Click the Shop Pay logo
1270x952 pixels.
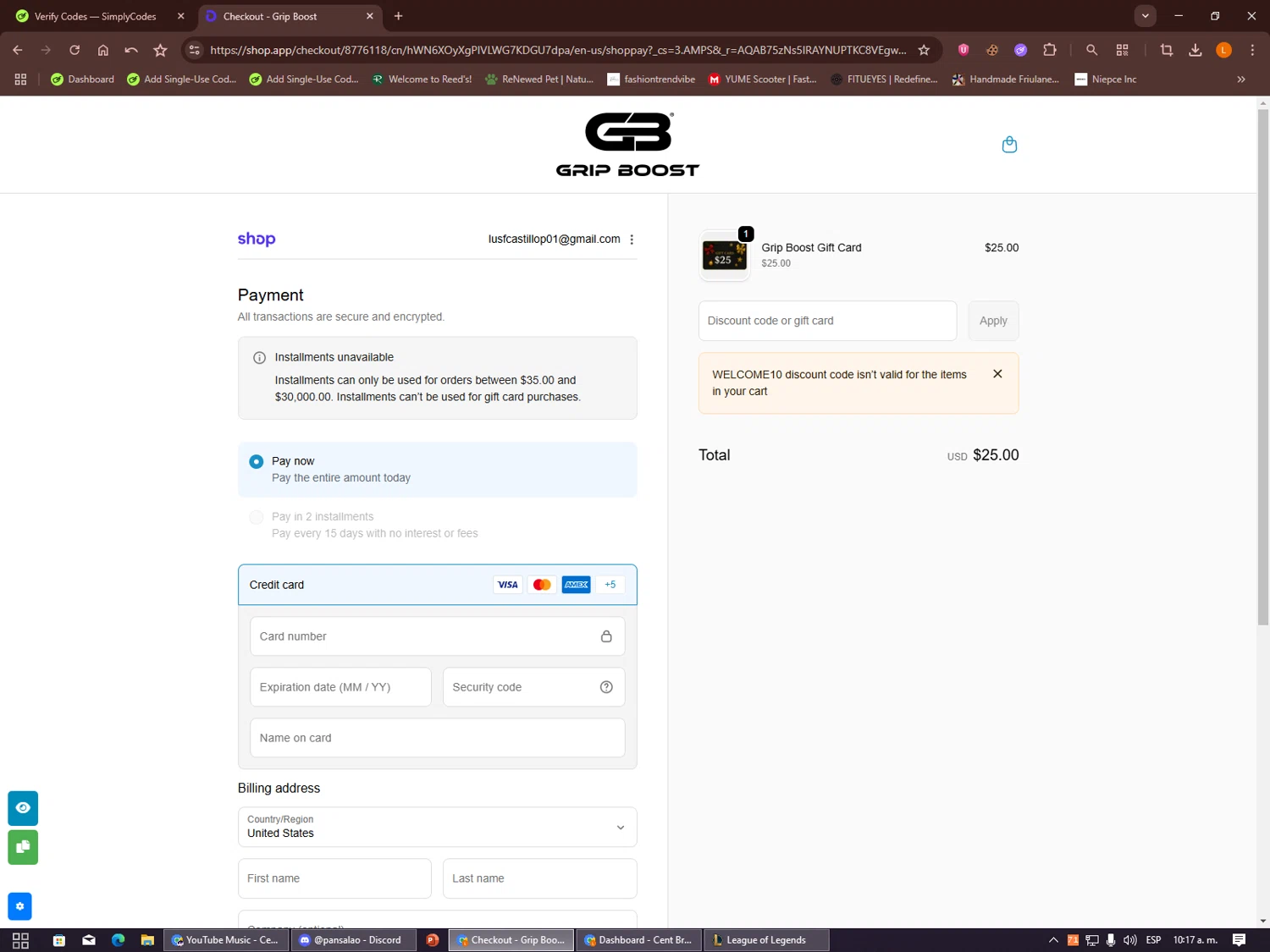pyautogui.click(x=257, y=239)
